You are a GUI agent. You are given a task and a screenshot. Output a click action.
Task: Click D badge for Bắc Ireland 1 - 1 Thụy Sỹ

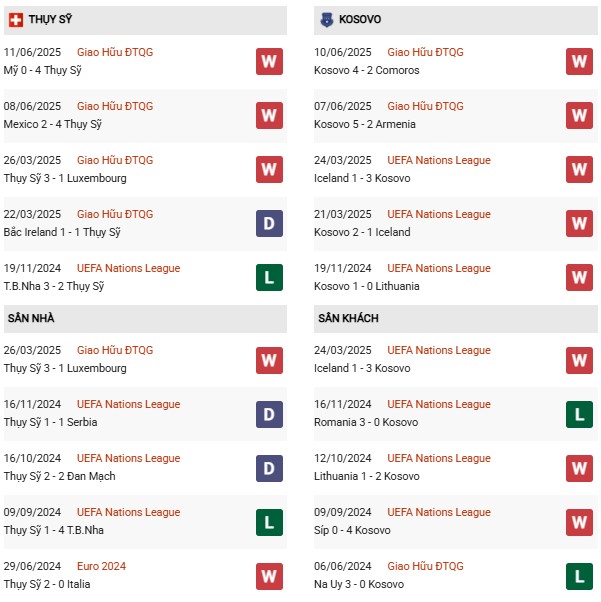tap(269, 223)
